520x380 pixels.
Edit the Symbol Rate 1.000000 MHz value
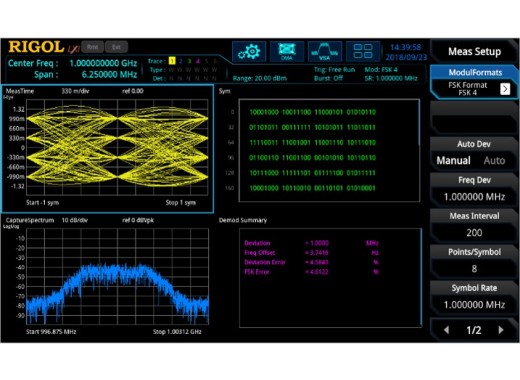(474, 305)
